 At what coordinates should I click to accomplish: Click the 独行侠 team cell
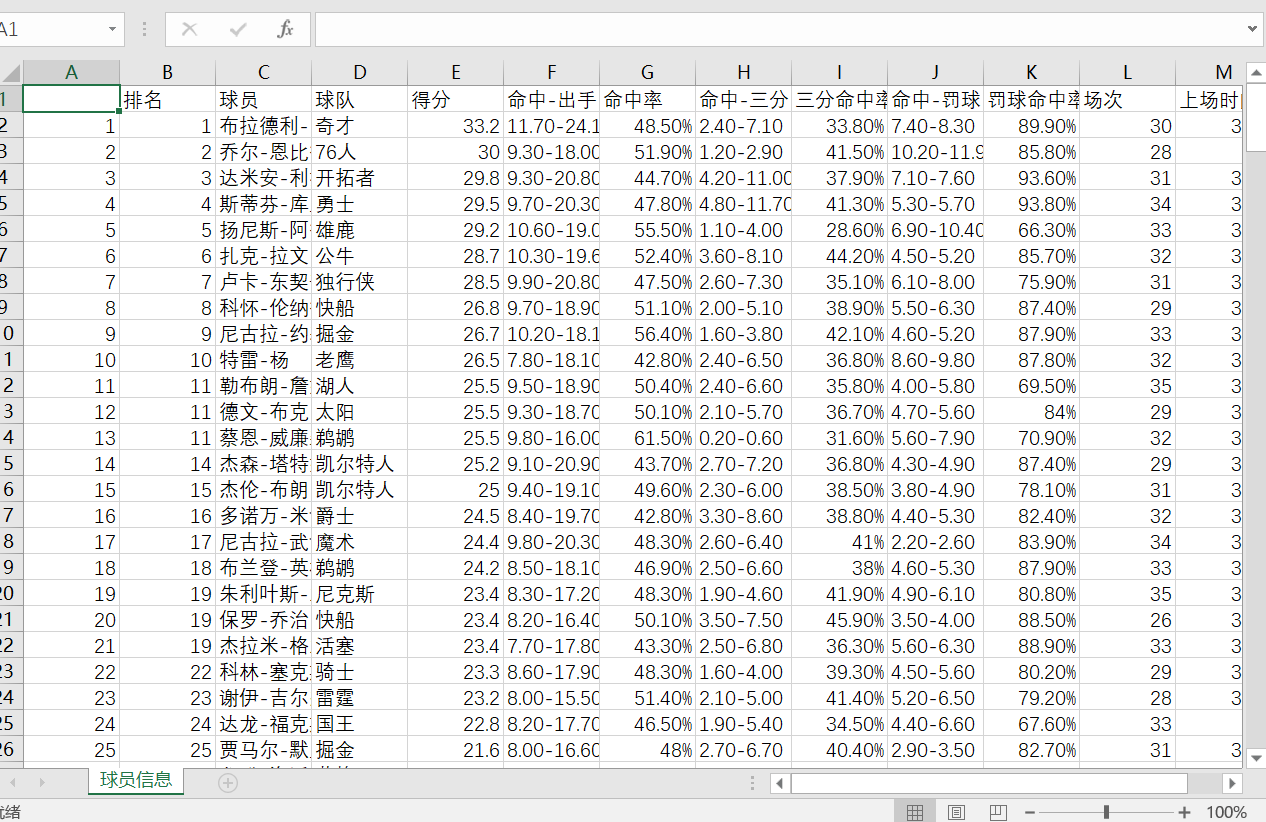coord(359,282)
